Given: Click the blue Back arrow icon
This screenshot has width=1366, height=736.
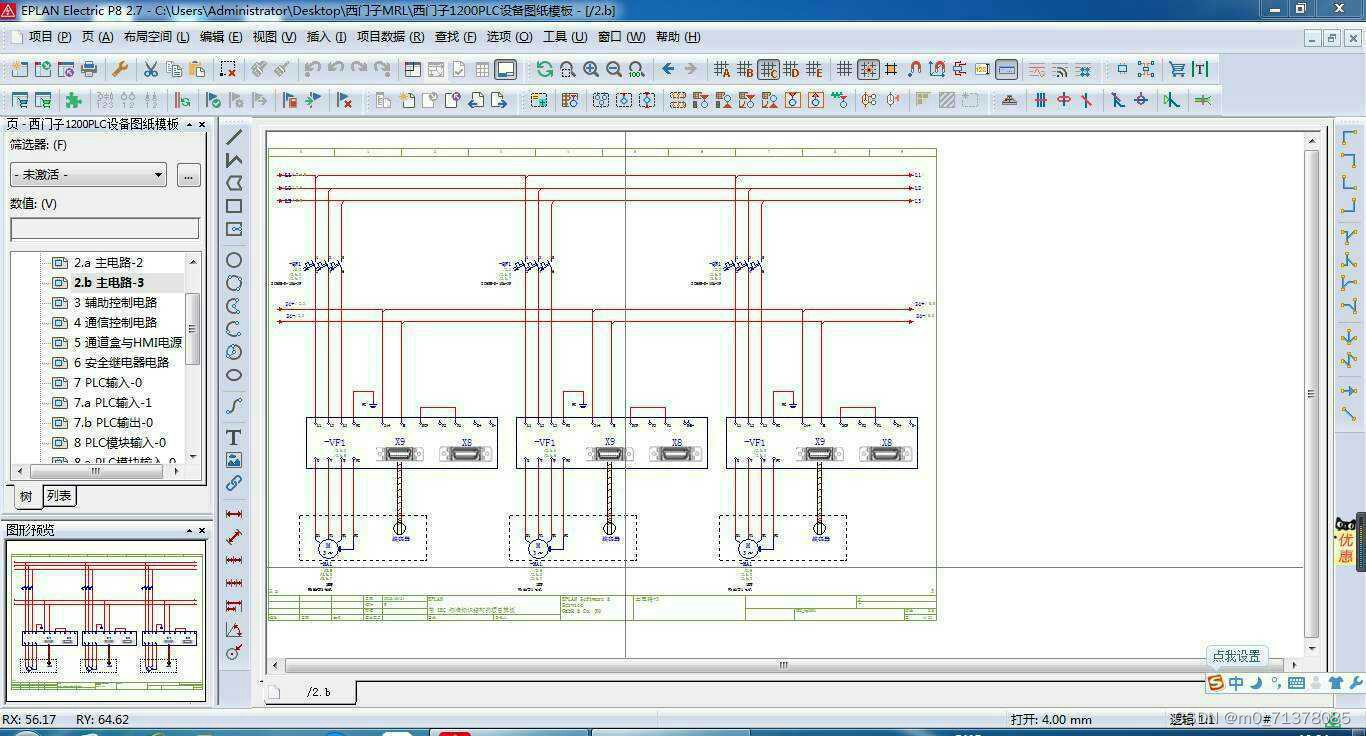Looking at the screenshot, I should click(667, 69).
